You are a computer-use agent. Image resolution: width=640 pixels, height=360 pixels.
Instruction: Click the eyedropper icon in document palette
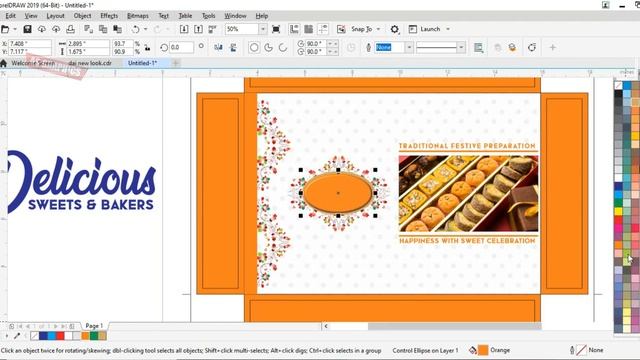[x=17, y=336]
